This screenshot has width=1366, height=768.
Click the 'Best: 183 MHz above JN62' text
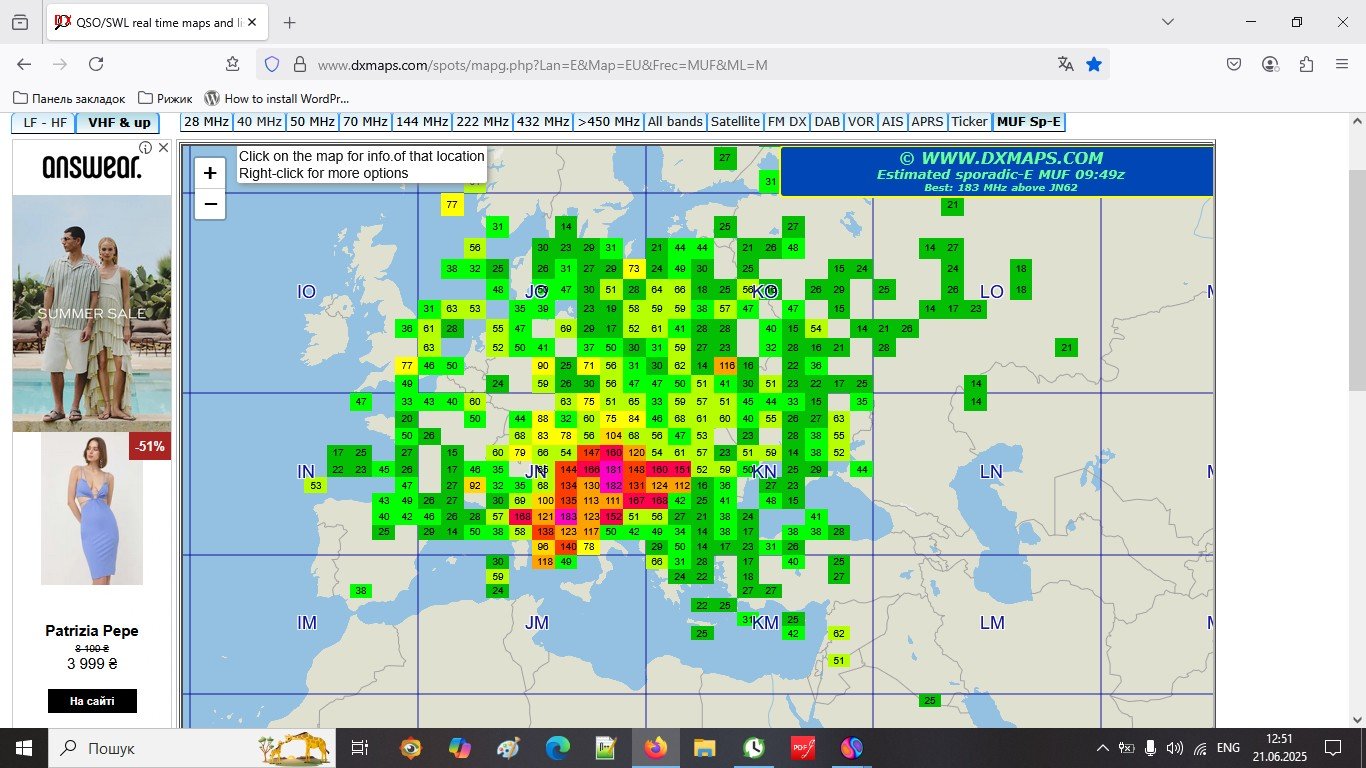1000,187
